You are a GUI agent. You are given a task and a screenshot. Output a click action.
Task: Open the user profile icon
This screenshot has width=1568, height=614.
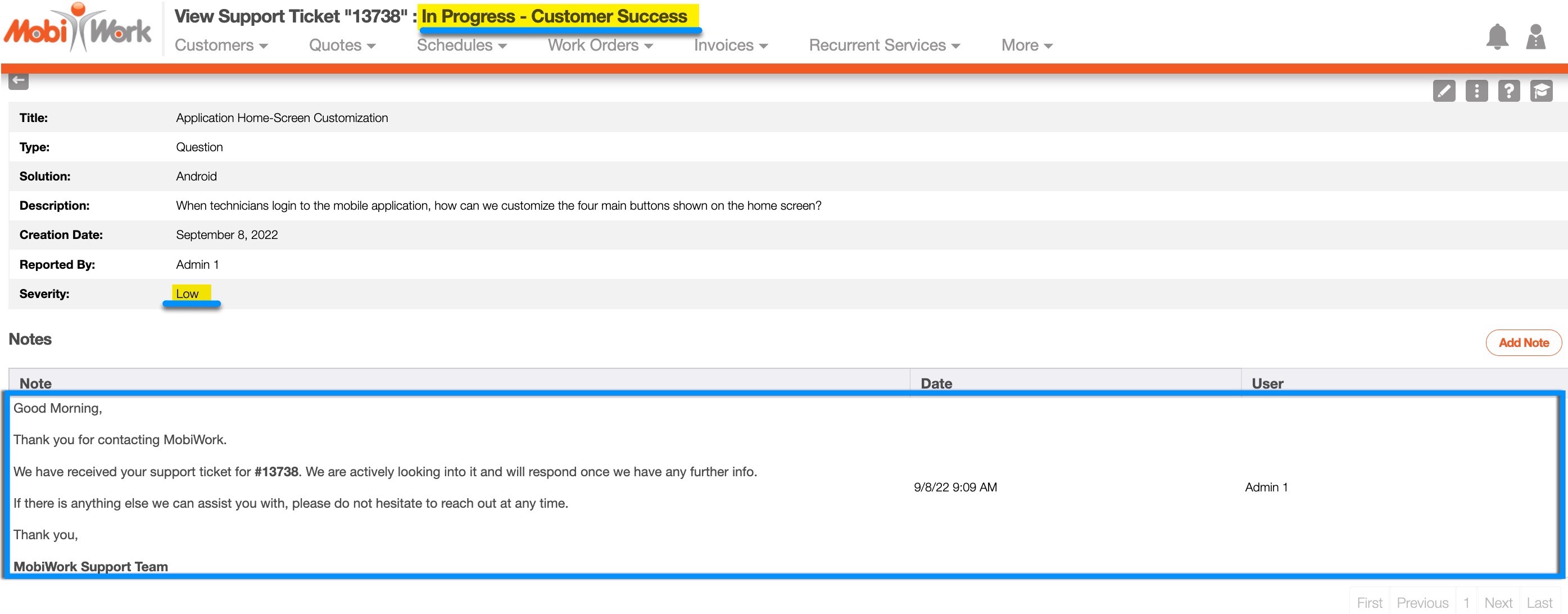(x=1535, y=37)
